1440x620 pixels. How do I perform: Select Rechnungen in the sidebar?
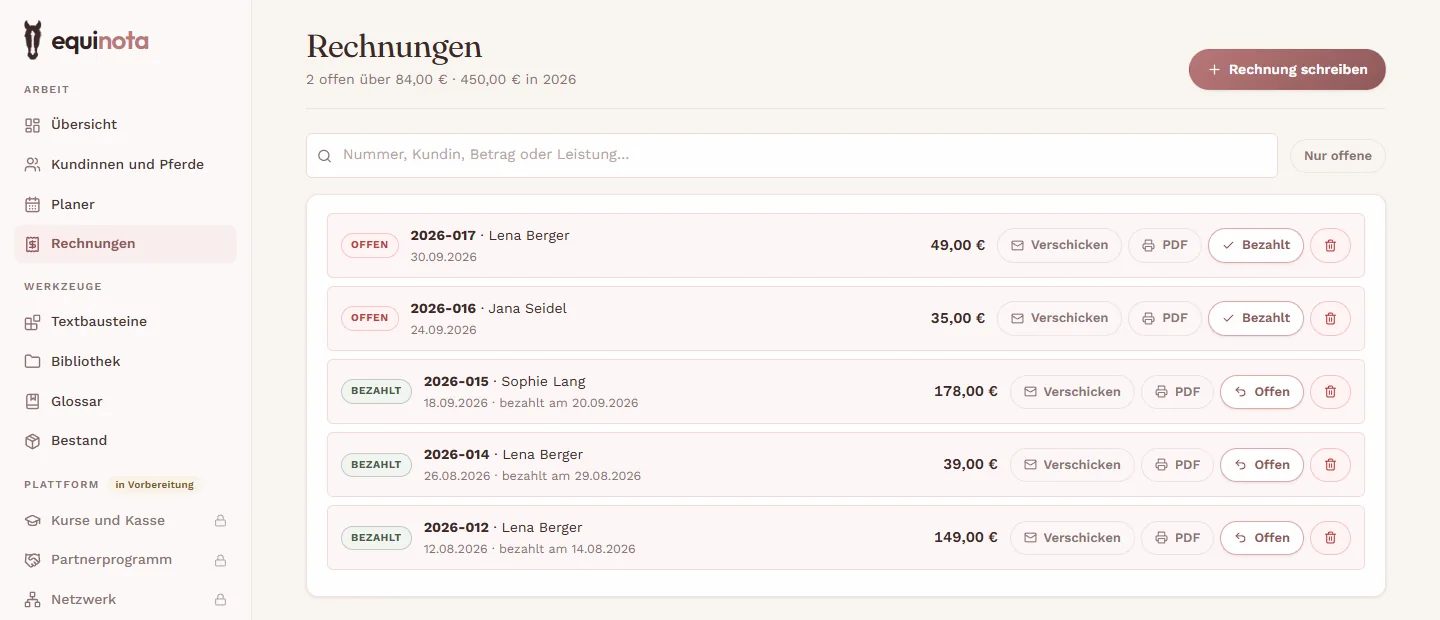point(125,244)
